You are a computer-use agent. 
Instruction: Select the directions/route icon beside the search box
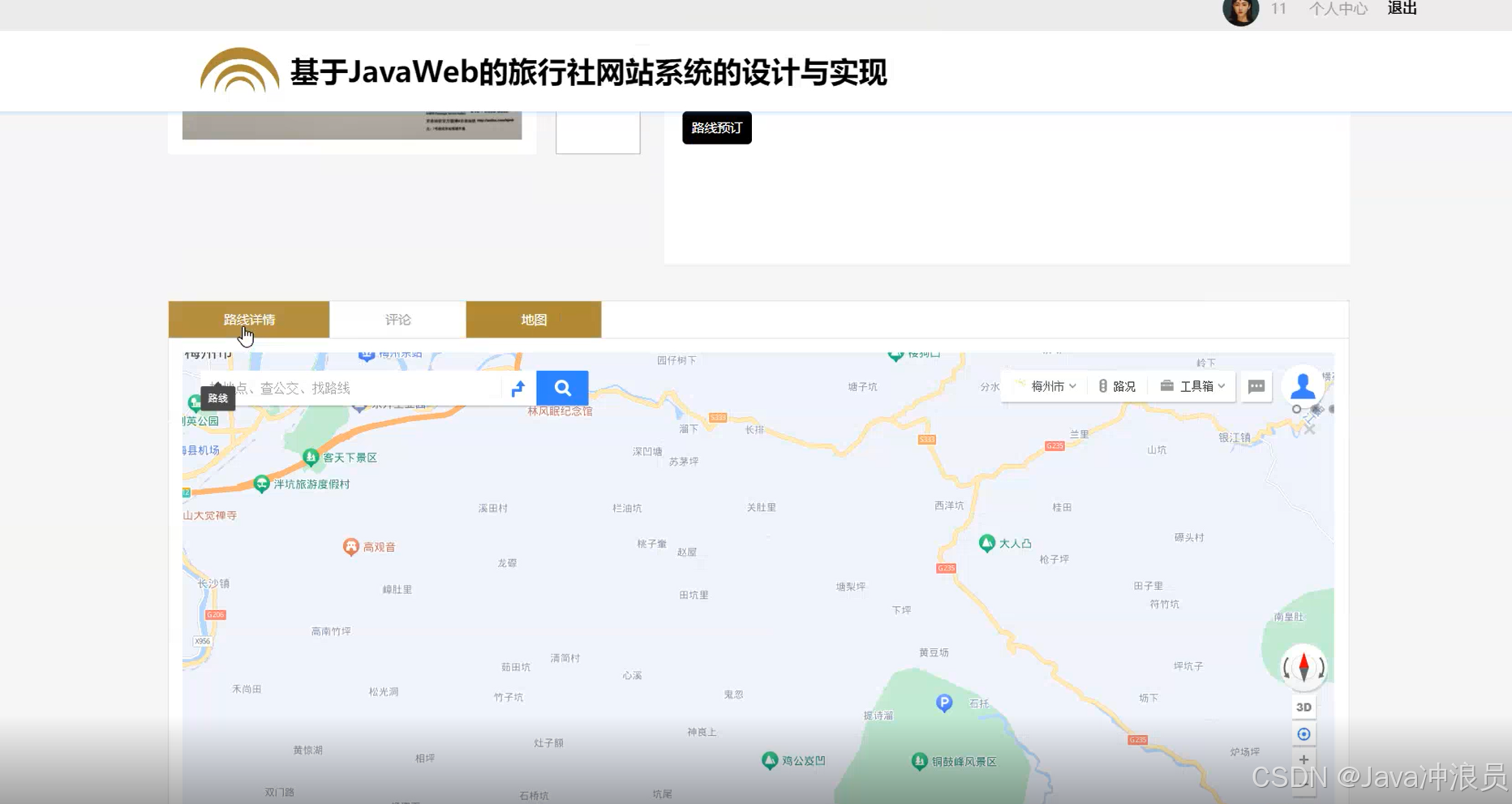(x=518, y=388)
